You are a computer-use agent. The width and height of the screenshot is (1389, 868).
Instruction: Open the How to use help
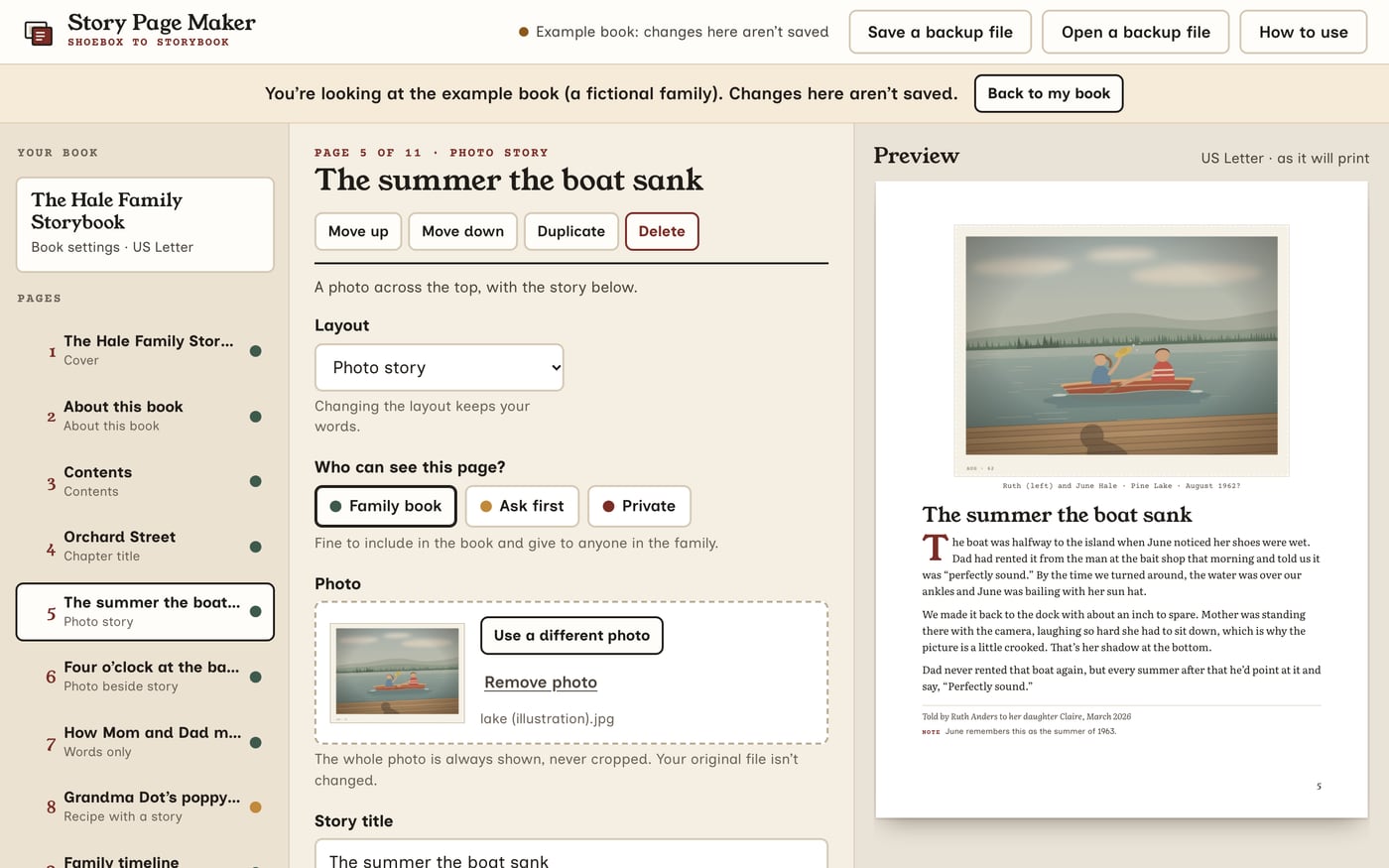point(1304,32)
